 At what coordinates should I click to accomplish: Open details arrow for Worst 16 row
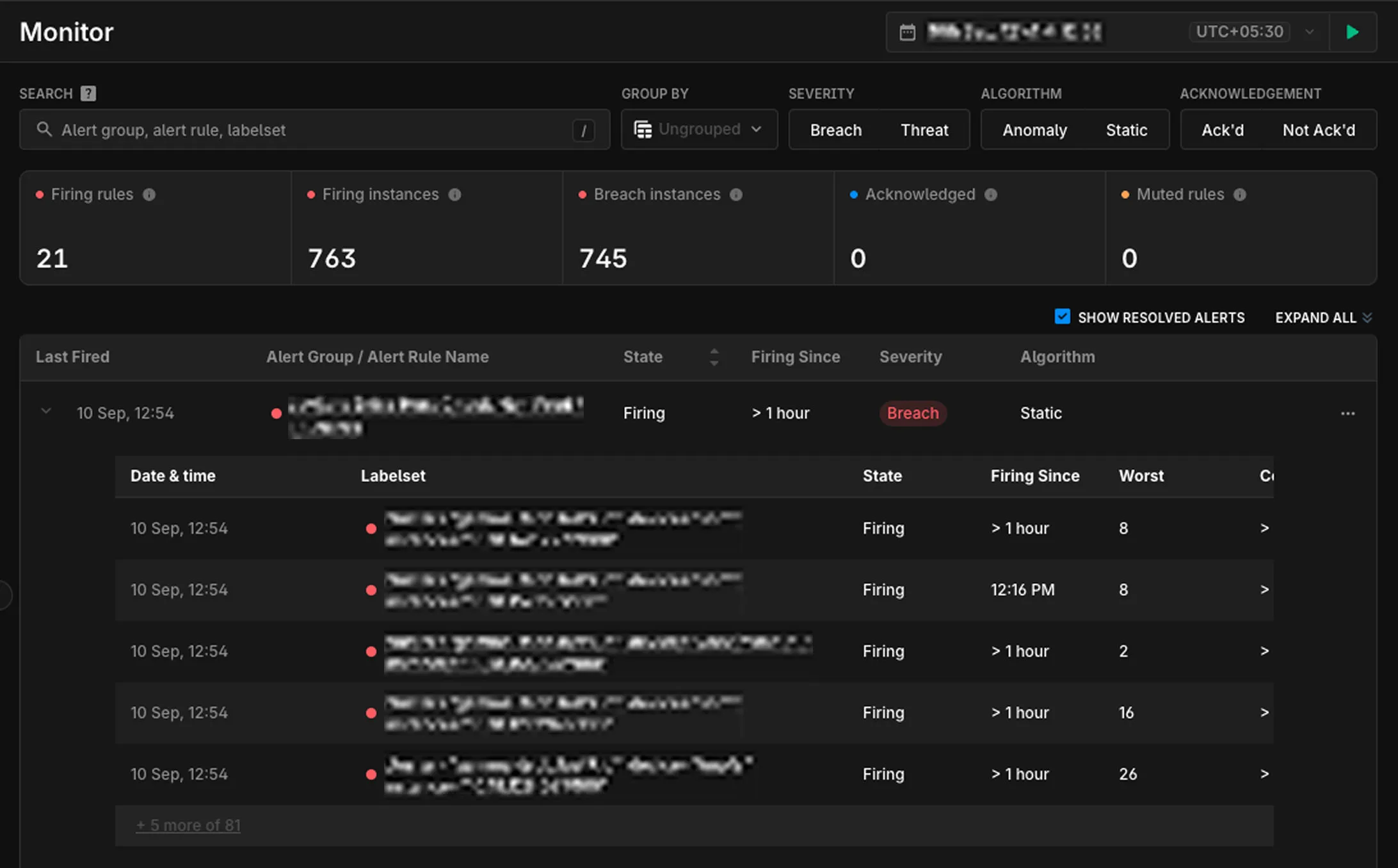(x=1264, y=712)
